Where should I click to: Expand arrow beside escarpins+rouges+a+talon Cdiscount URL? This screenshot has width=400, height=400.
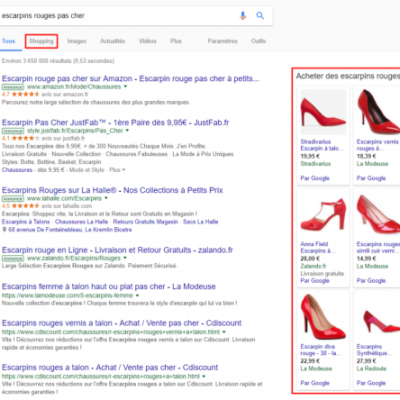coord(204,376)
